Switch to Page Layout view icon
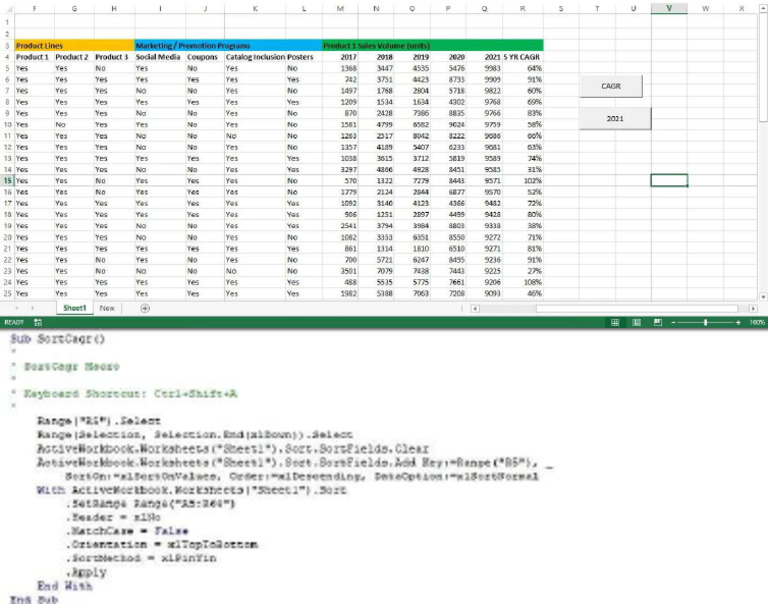Image resolution: width=768 pixels, height=604 pixels. click(x=638, y=323)
